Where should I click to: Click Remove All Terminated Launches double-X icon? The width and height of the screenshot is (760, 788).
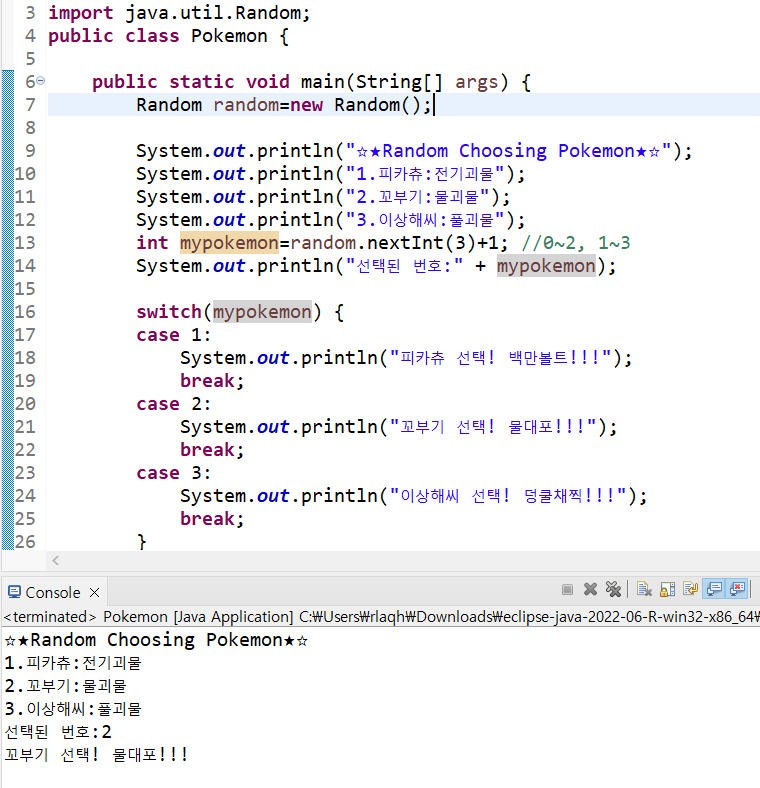coord(613,589)
